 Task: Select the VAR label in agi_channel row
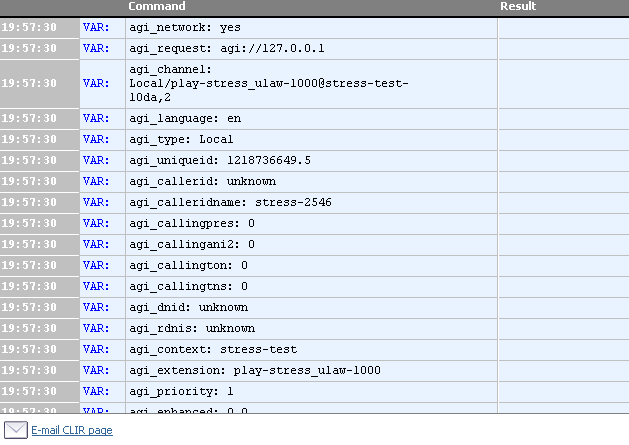click(97, 83)
